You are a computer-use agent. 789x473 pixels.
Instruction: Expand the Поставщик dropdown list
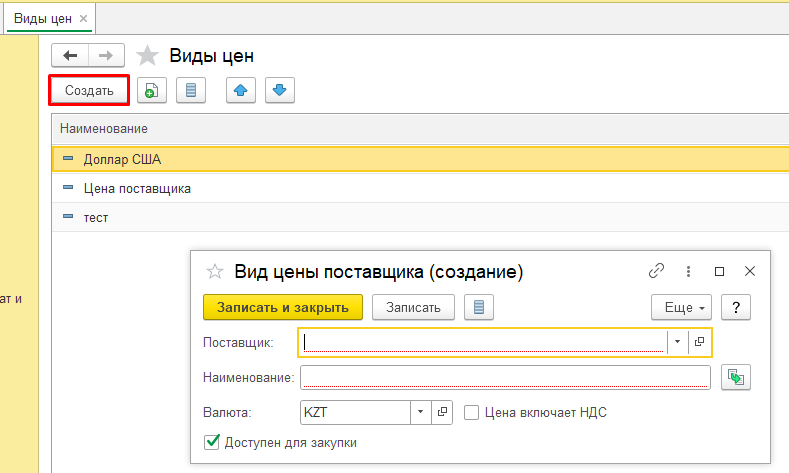pos(677,342)
